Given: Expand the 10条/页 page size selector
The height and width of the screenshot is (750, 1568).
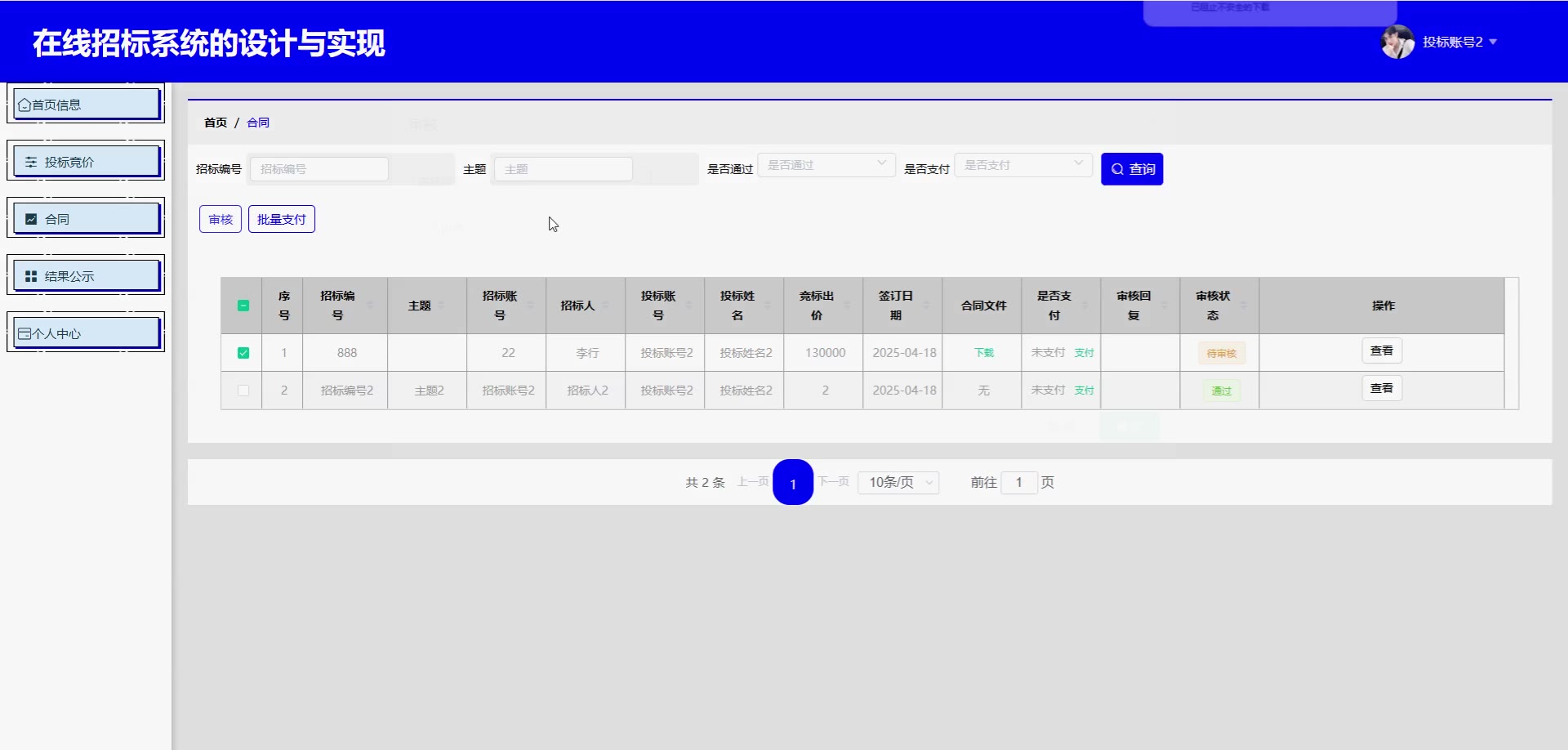Looking at the screenshot, I should [898, 483].
